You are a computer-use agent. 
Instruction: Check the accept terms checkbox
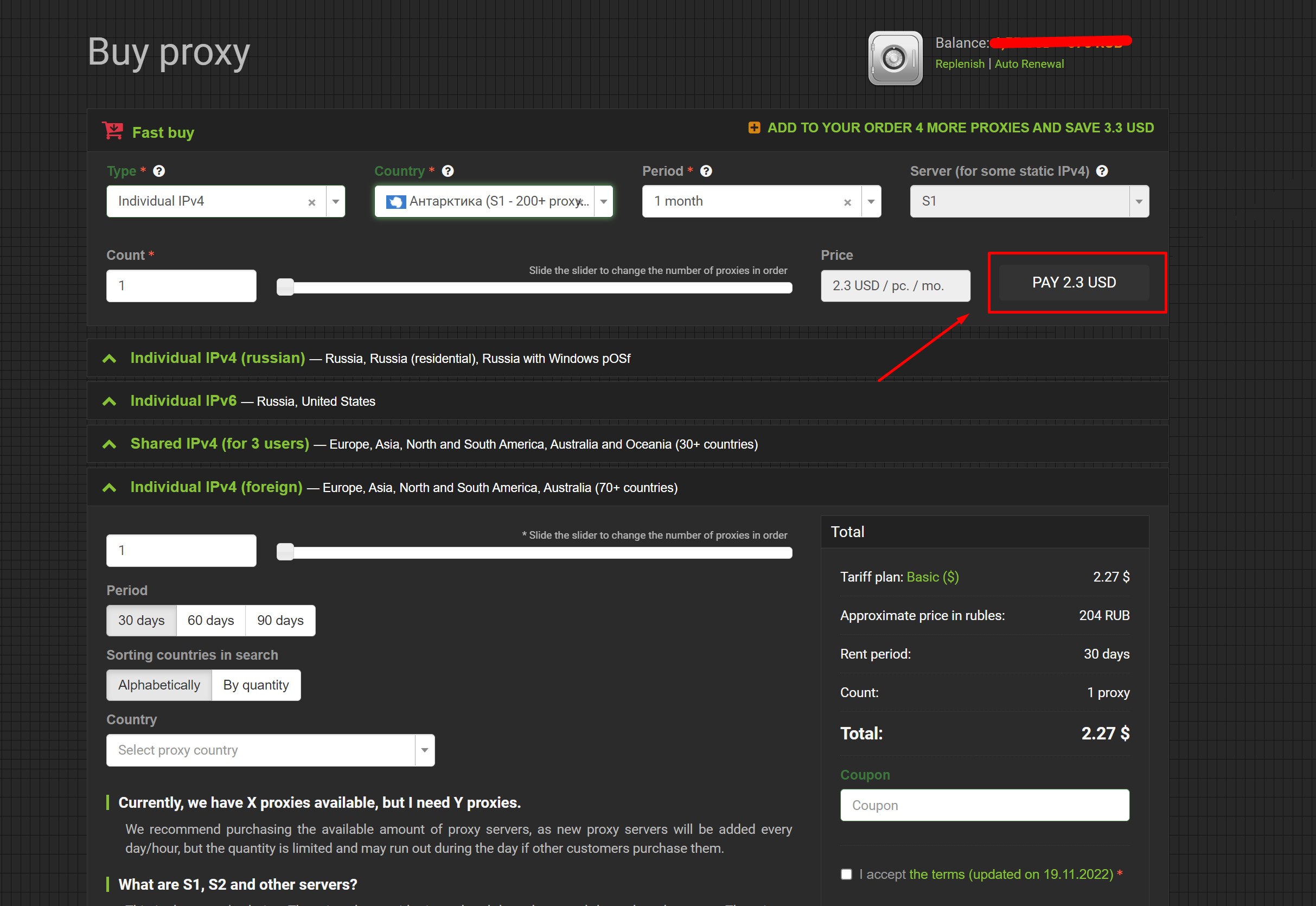click(x=846, y=874)
